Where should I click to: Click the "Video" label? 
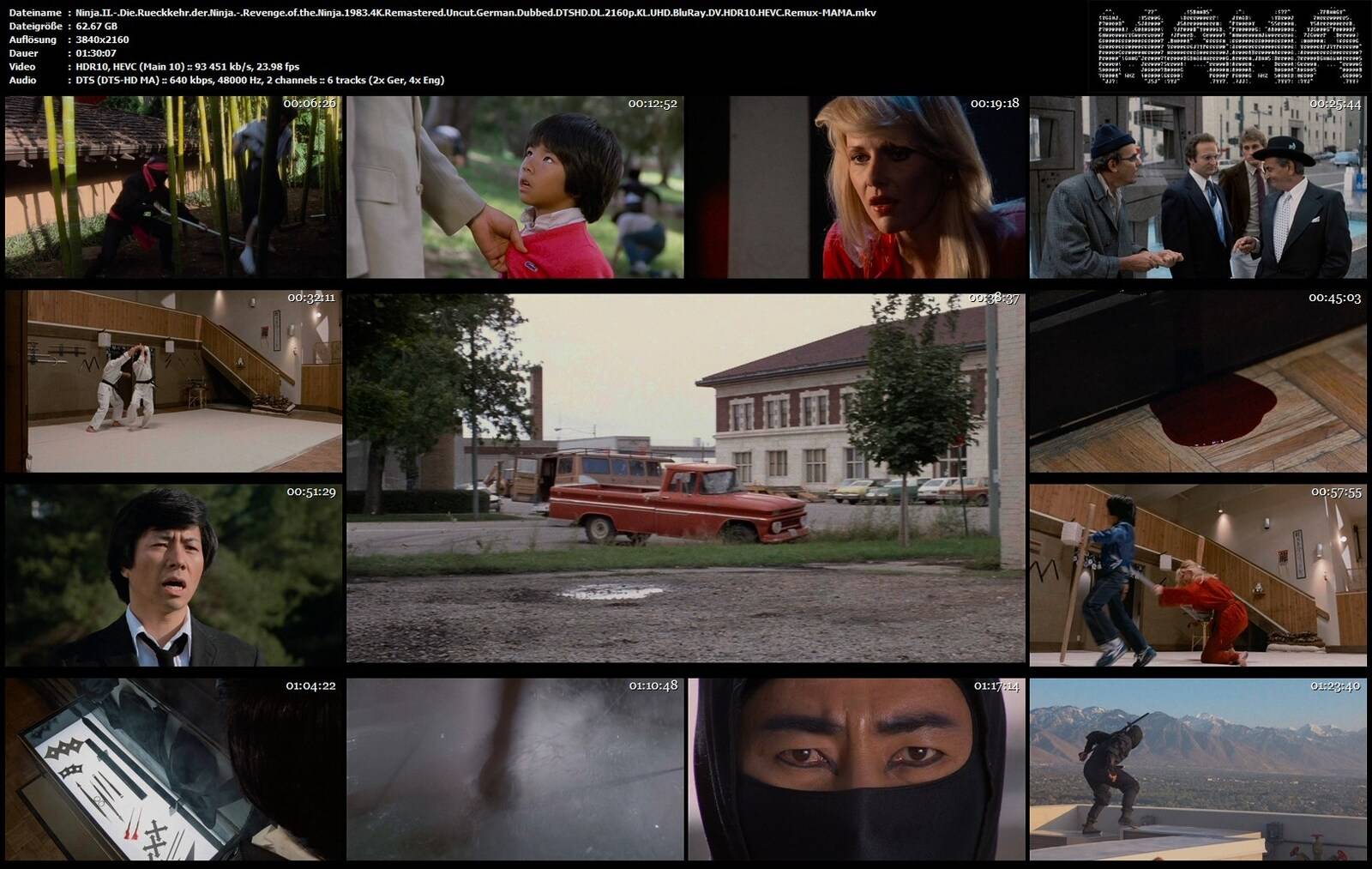point(22,67)
